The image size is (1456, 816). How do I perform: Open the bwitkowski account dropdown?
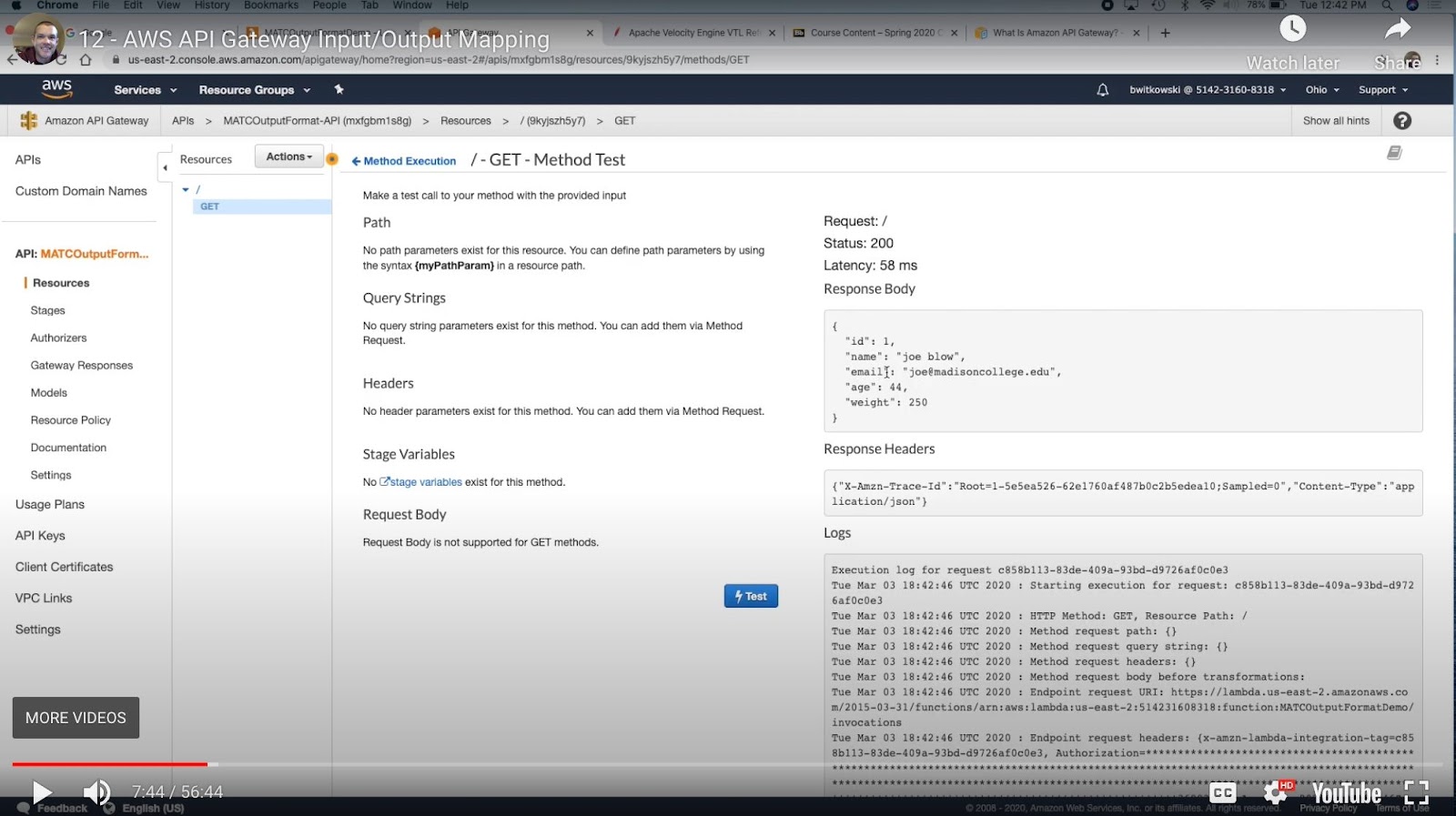1208,90
